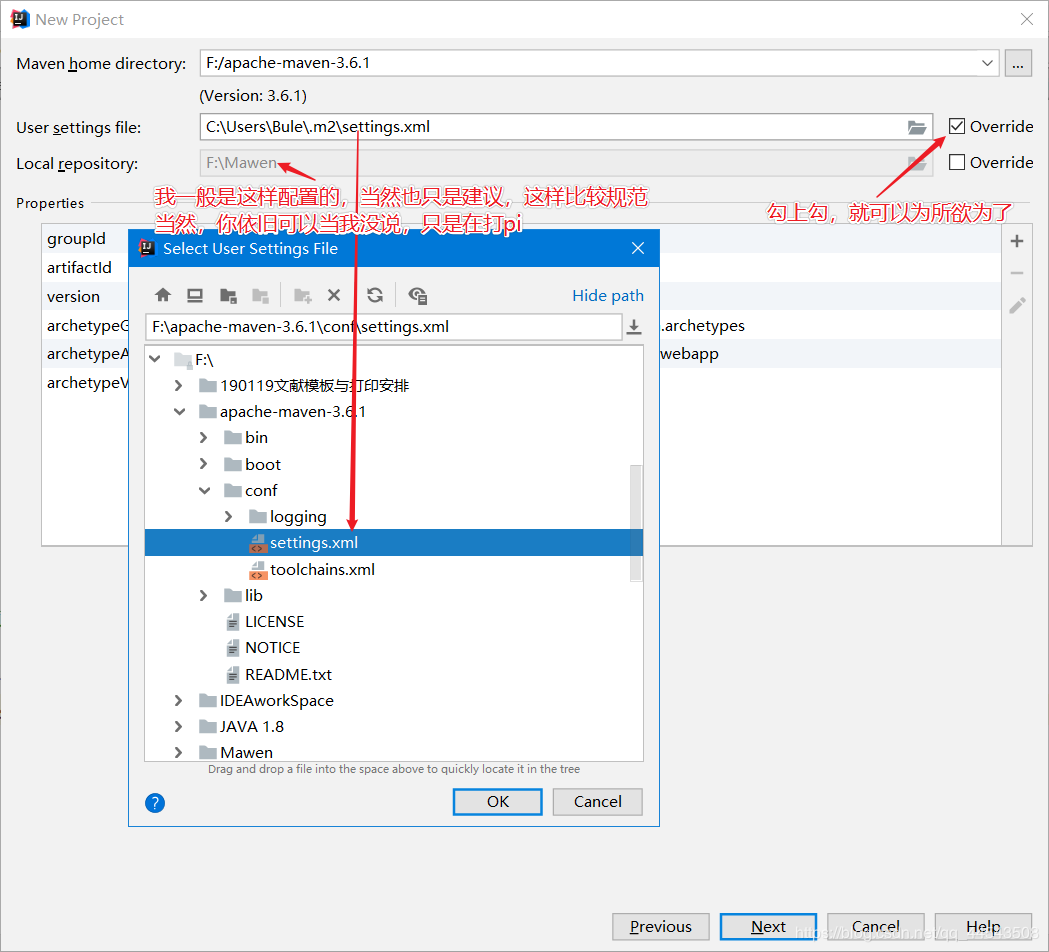Browse for user settings file folder icon
Image resolution: width=1049 pixels, height=952 pixels.
click(x=917, y=127)
